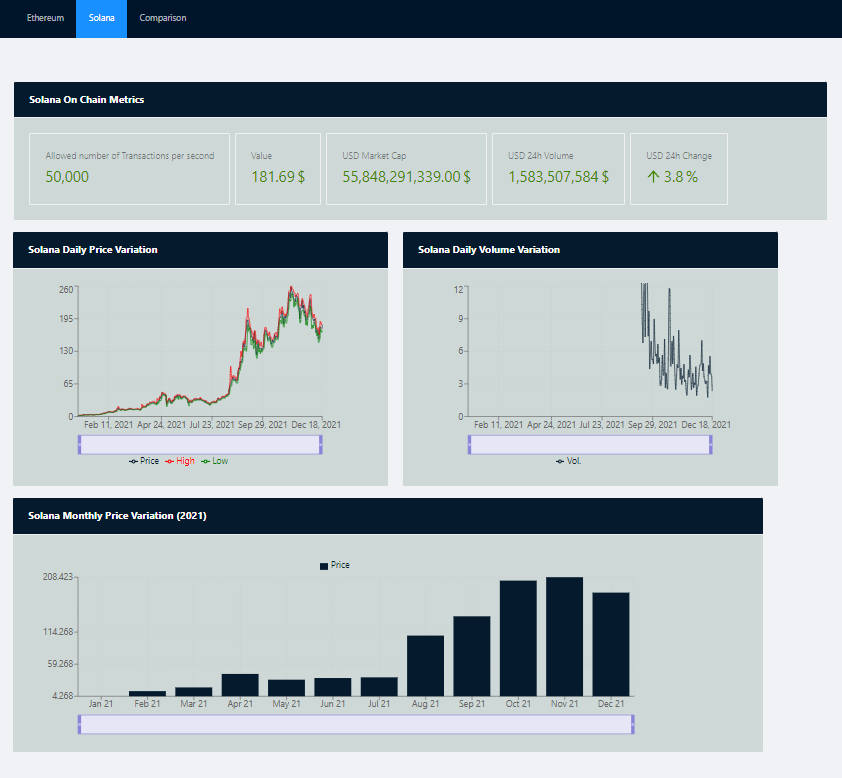842x778 pixels.
Task: Click right handle of volume chart range slider
Action: coord(711,445)
